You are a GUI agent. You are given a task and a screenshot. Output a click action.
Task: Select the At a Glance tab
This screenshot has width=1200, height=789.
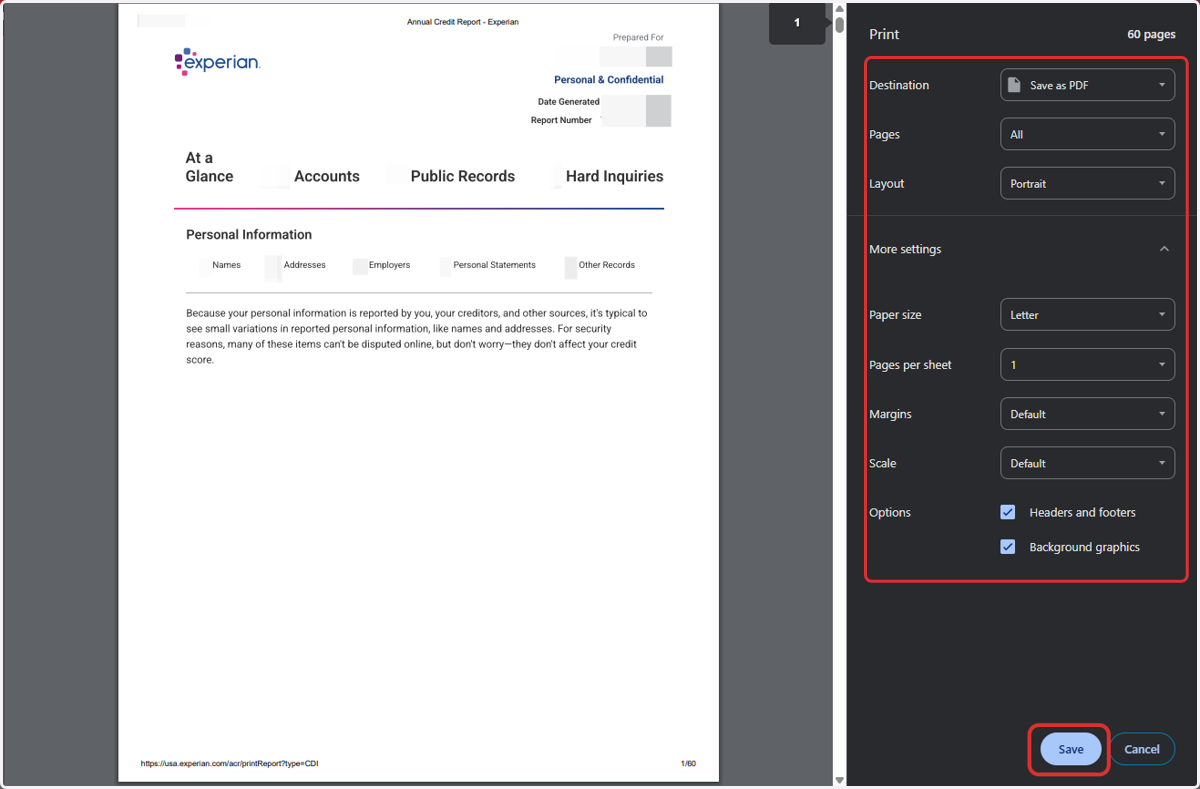209,167
